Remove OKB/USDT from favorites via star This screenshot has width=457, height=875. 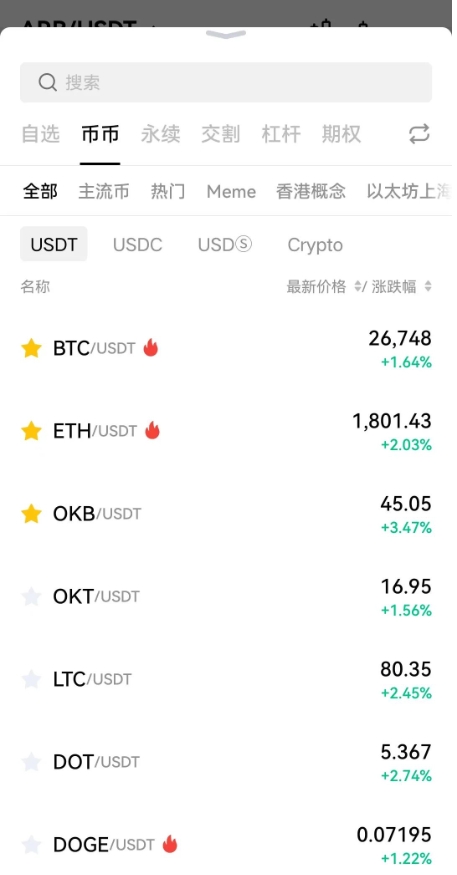pyautogui.click(x=31, y=513)
